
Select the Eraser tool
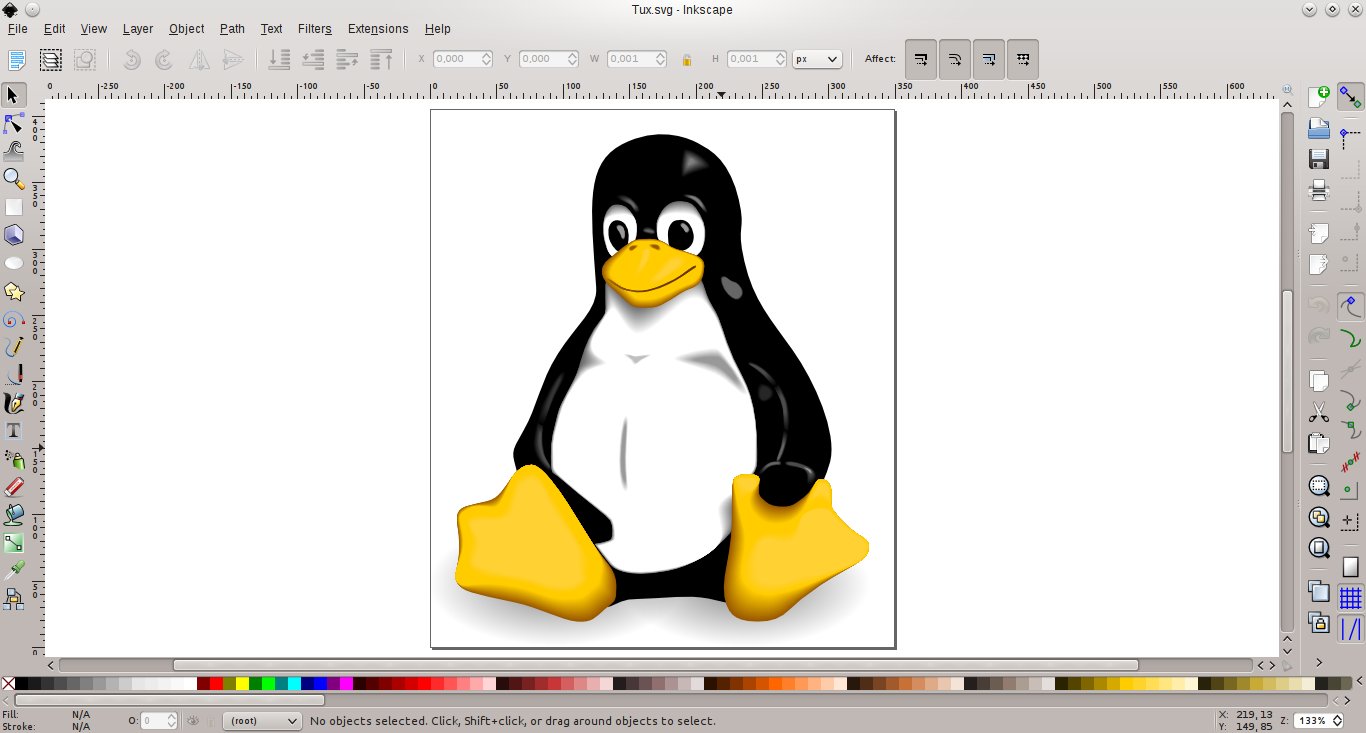tap(14, 487)
